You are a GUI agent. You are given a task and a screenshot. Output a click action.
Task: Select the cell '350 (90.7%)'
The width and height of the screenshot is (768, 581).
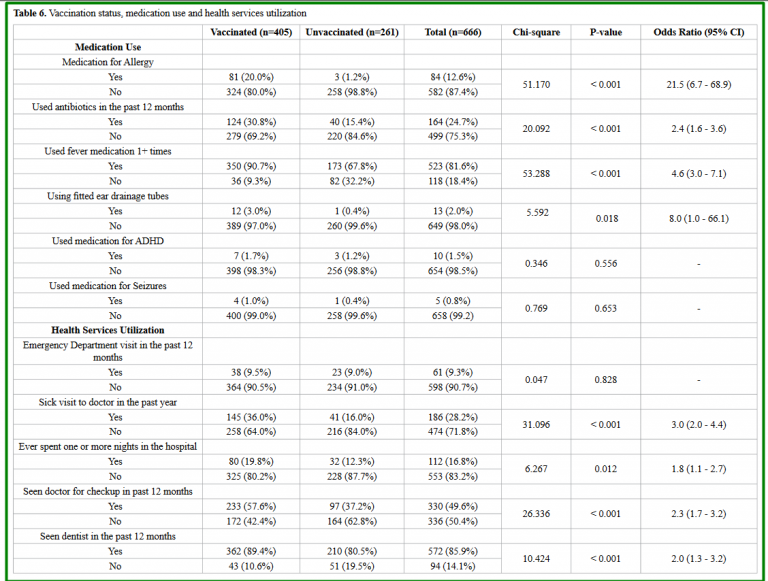pos(251,166)
